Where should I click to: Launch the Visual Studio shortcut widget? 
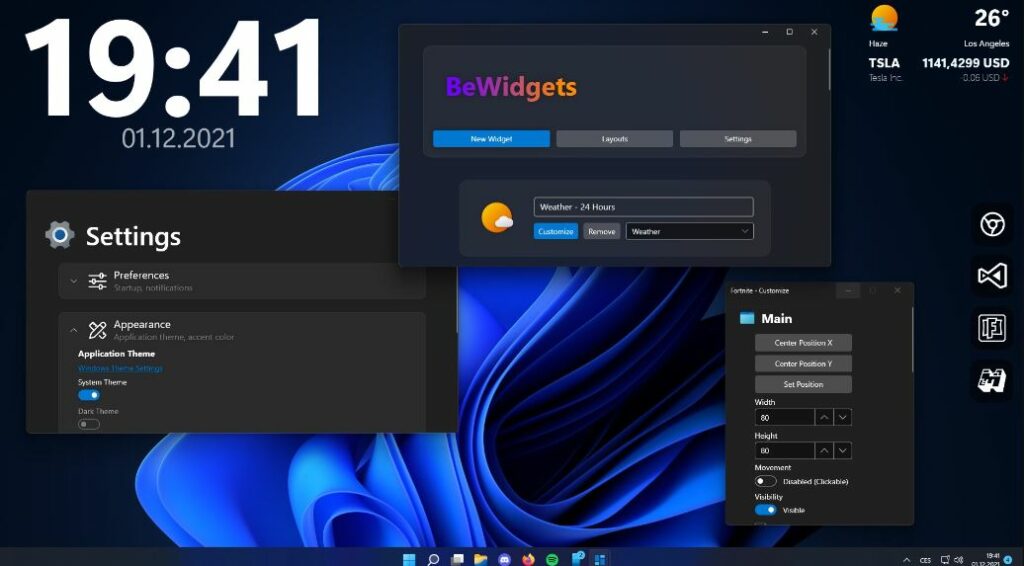[x=993, y=276]
